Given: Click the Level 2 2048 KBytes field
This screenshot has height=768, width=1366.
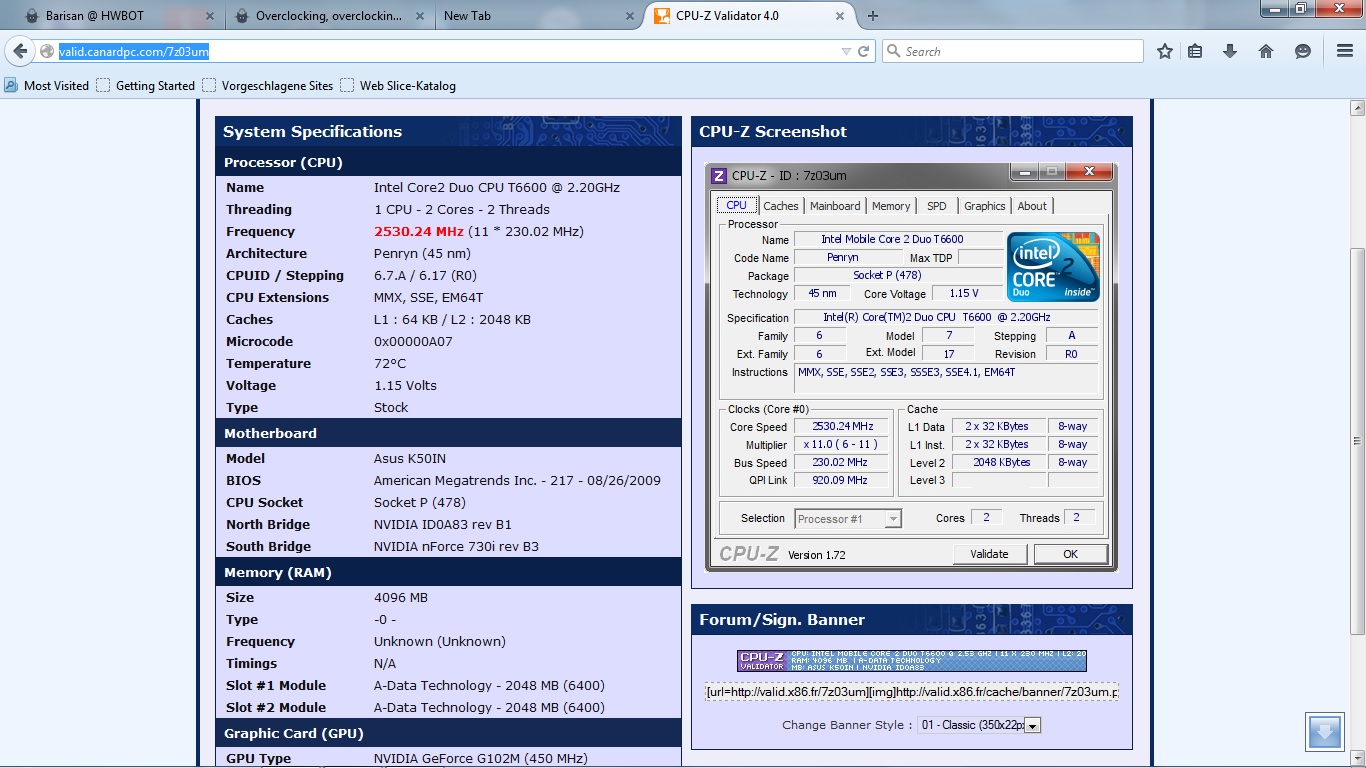Looking at the screenshot, I should 1001,462.
